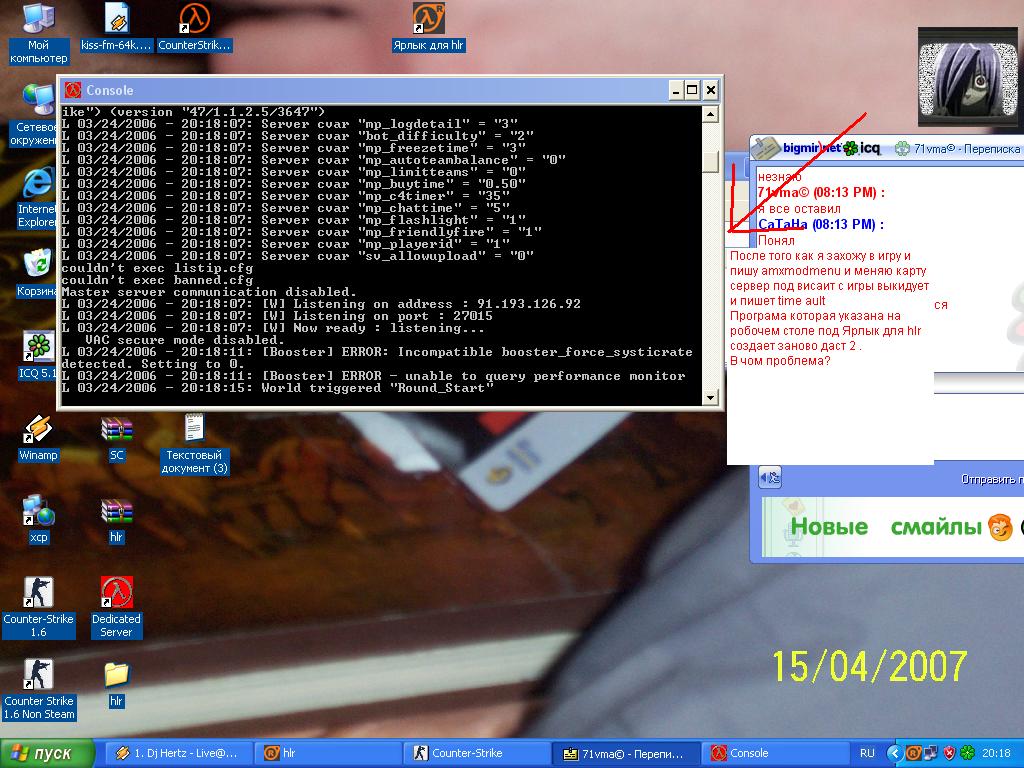The width and height of the screenshot is (1024, 768).
Task: Switch to Counter-Strike taskbar item
Action: coord(476,753)
